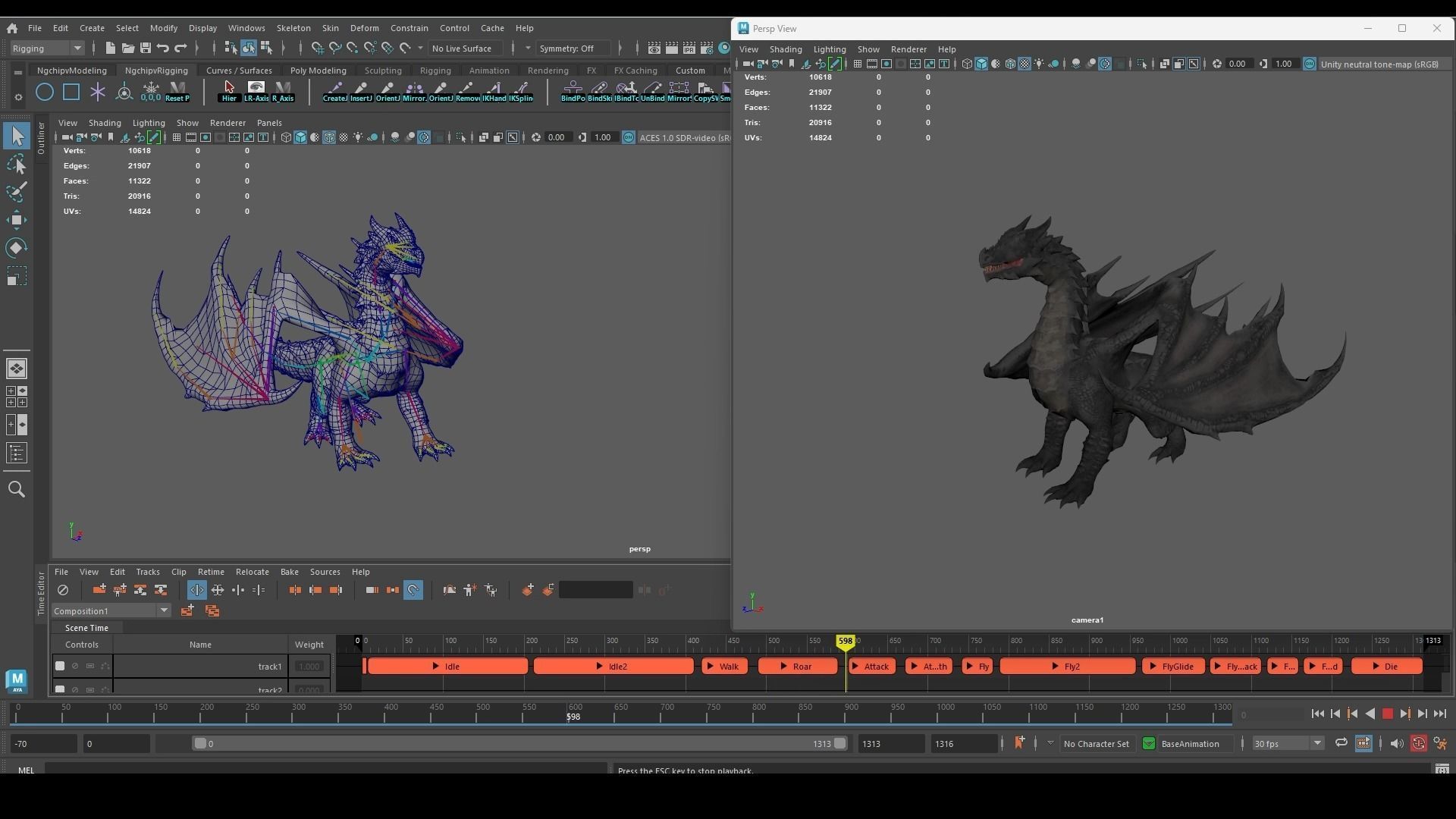Image resolution: width=1456 pixels, height=819 pixels.
Task: Click the create new composition icon
Action: click(x=187, y=610)
